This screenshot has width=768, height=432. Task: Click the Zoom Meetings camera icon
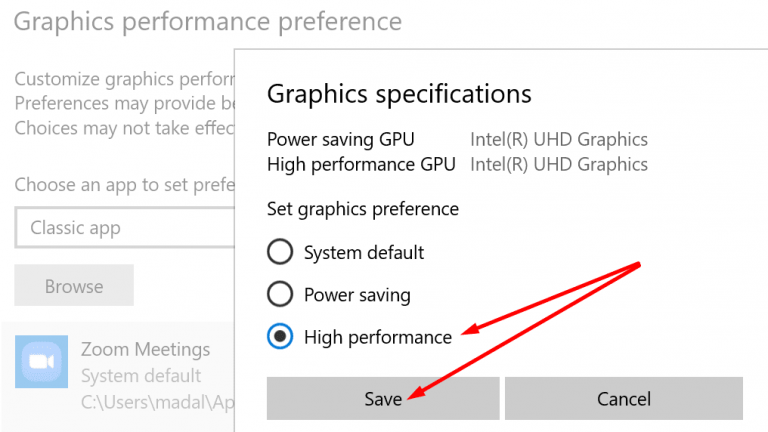(42, 362)
